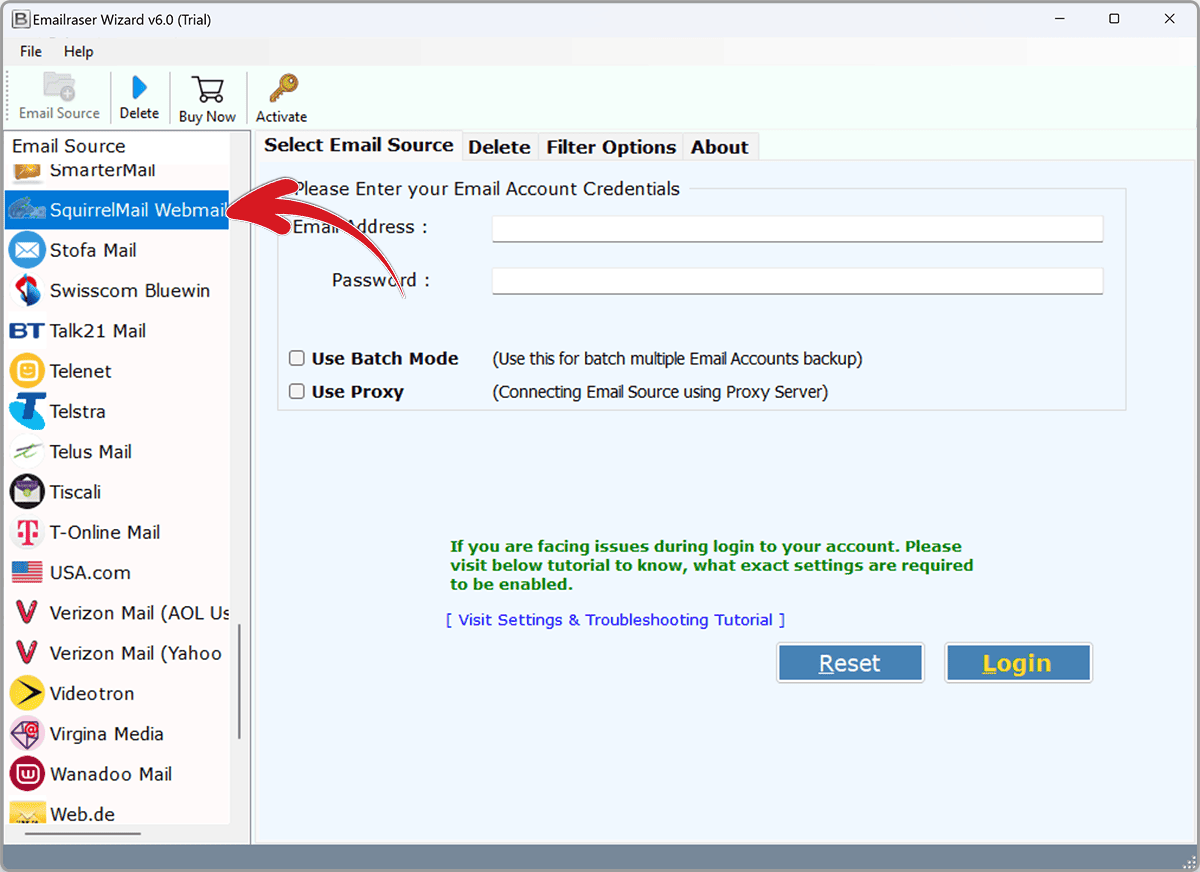Switch to the Delete tab

tap(499, 147)
